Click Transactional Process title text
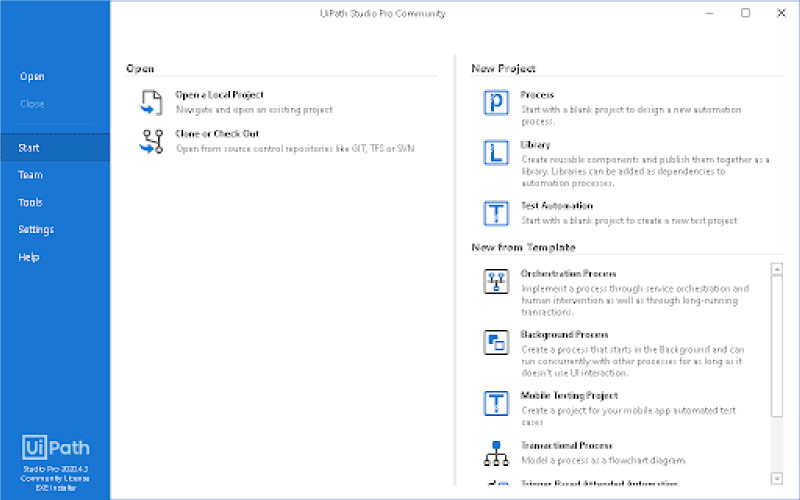The height and width of the screenshot is (500, 800). point(566,445)
